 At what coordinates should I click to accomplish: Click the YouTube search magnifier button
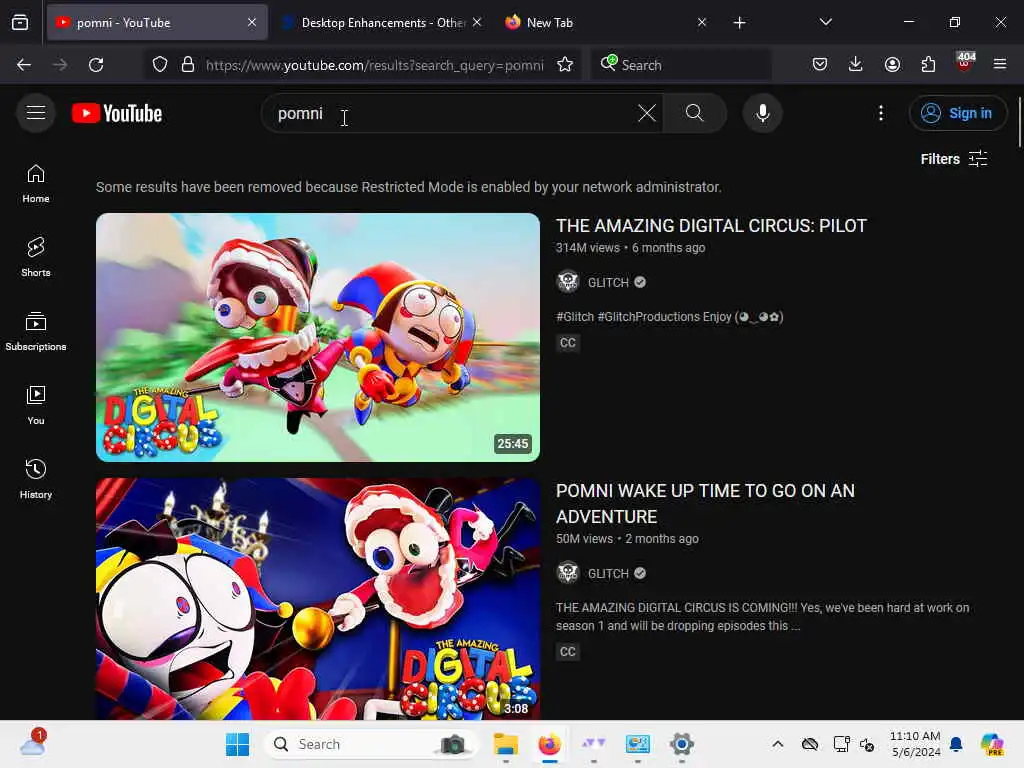694,113
